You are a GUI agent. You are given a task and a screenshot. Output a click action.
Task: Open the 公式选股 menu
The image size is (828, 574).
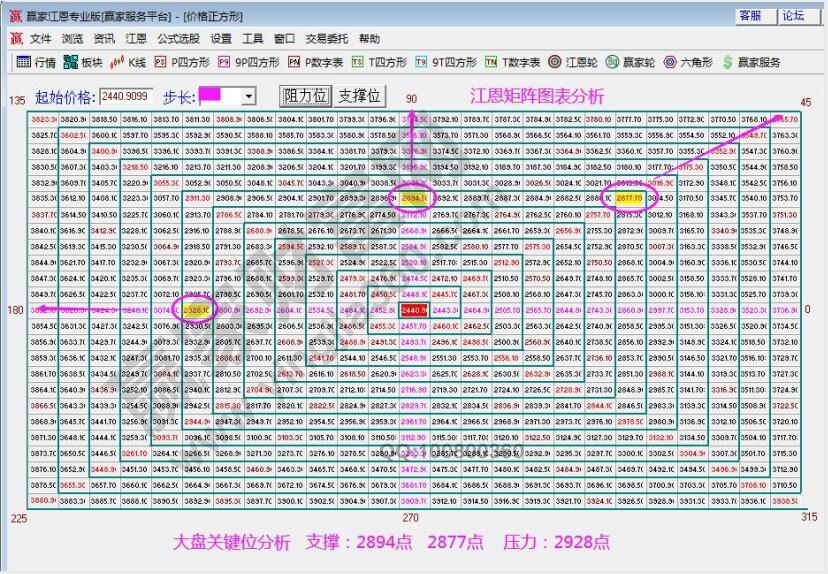pos(178,39)
